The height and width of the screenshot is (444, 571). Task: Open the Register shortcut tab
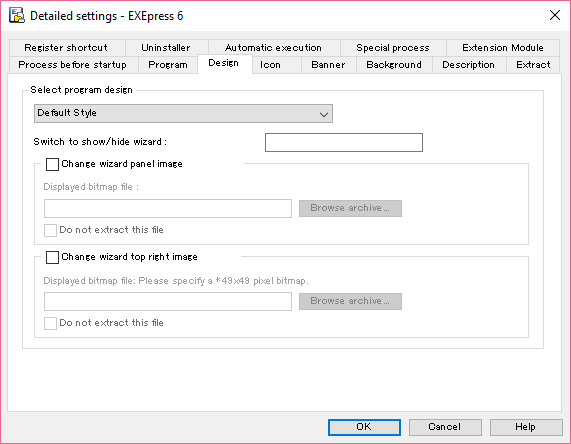click(x=66, y=48)
